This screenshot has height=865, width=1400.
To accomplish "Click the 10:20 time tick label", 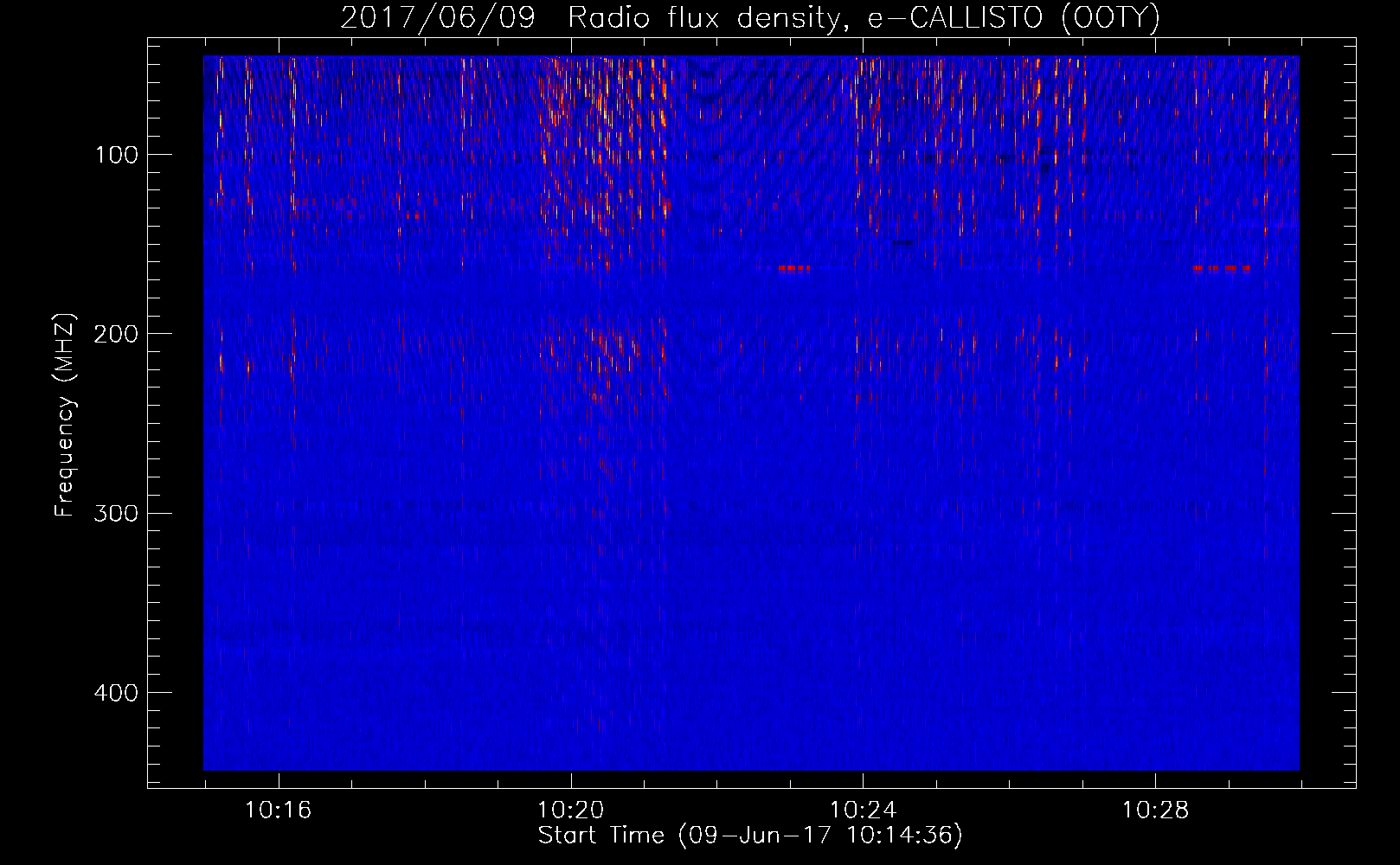I will pos(571,811).
